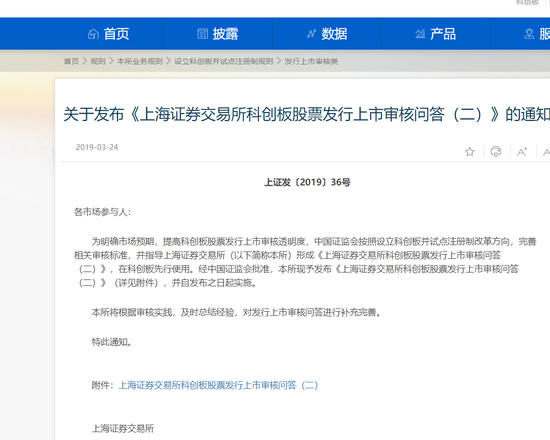
Task: Go to 首页 in the breadcrumb
Action: [x=71, y=61]
